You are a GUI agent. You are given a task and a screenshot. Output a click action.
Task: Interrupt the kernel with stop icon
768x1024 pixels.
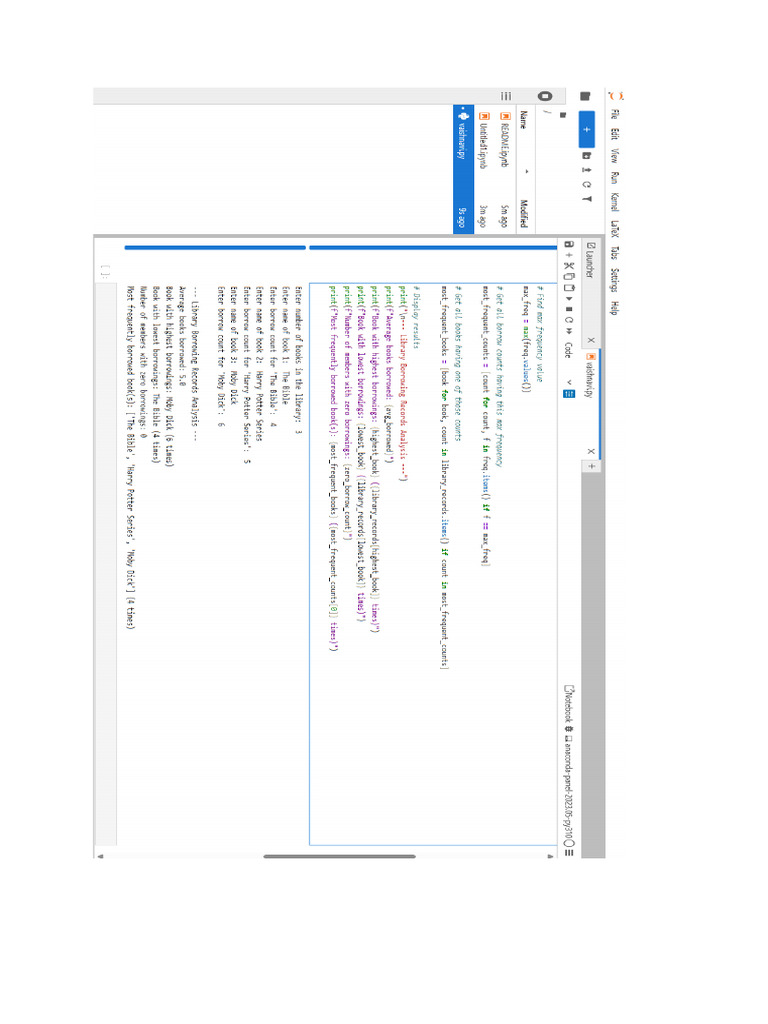568,310
